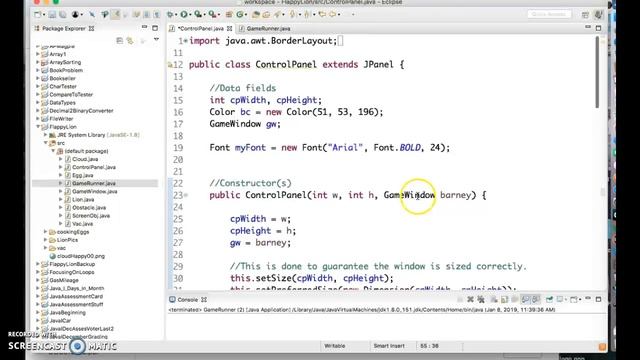Image resolution: width=640 pixels, height=360 pixels.
Task: Maximize the Package Explorer view
Action: pyautogui.click(x=155, y=28)
